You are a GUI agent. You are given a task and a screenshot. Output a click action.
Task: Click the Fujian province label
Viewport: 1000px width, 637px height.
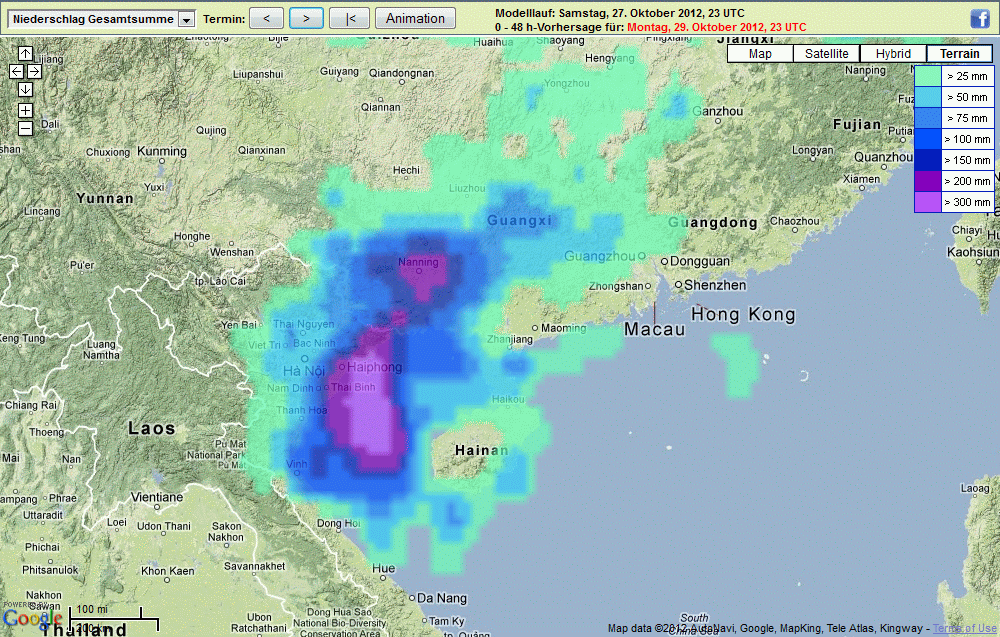(x=857, y=124)
